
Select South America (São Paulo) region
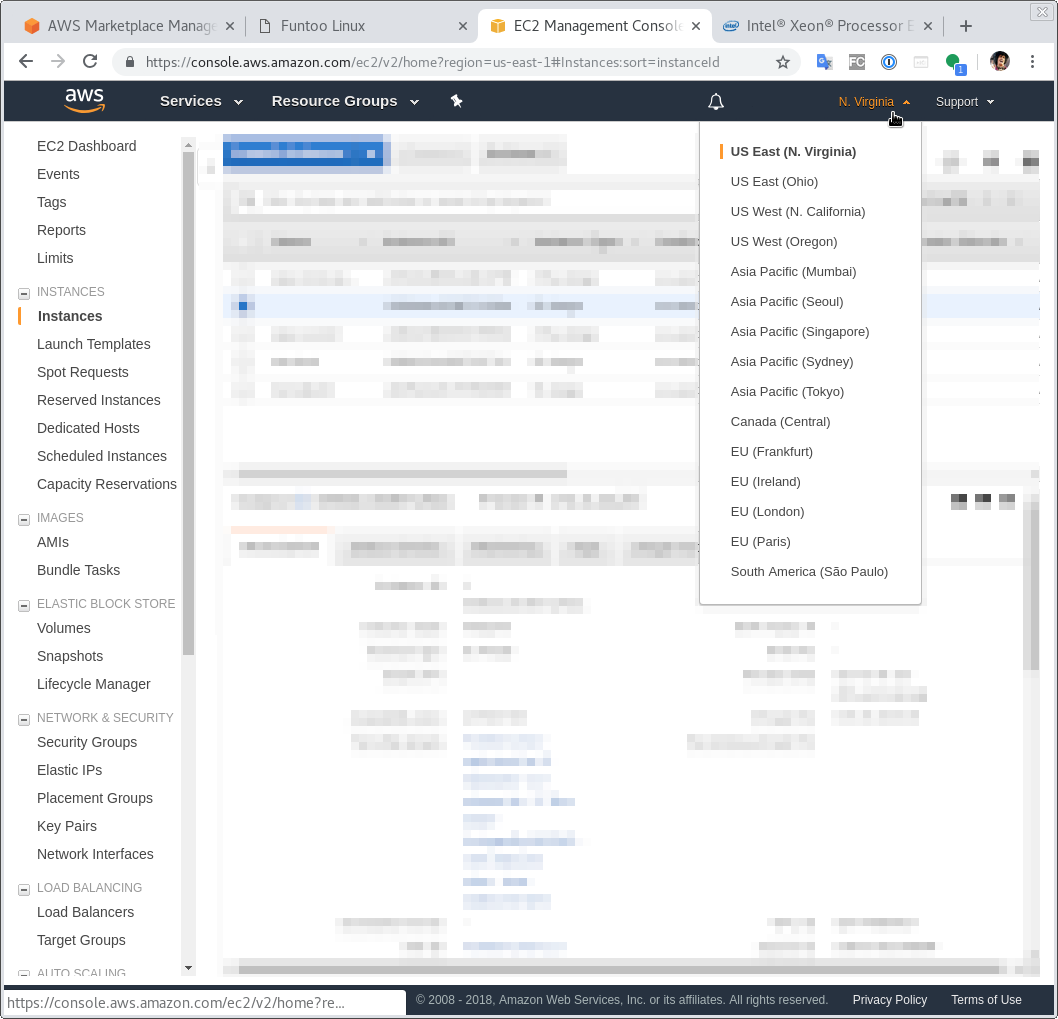[809, 572]
